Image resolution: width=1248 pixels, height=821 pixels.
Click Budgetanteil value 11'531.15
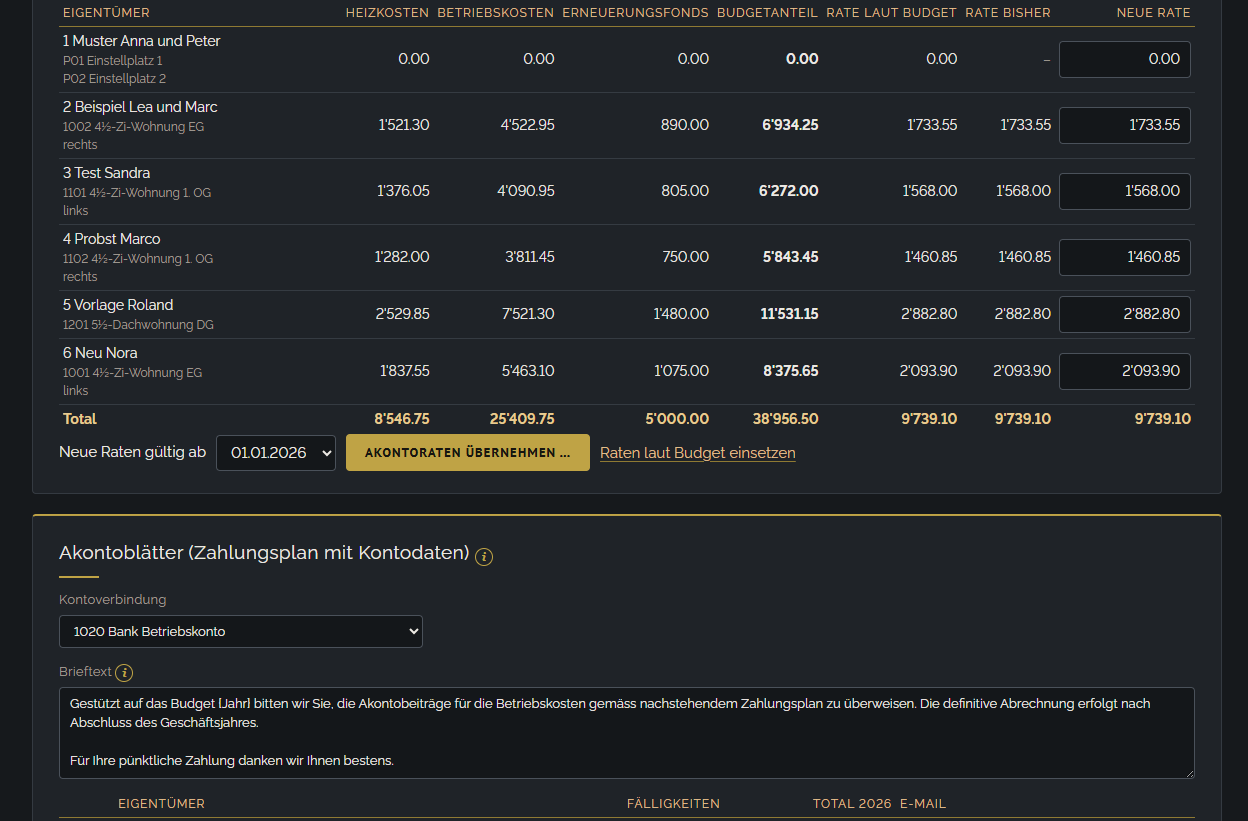coord(789,314)
